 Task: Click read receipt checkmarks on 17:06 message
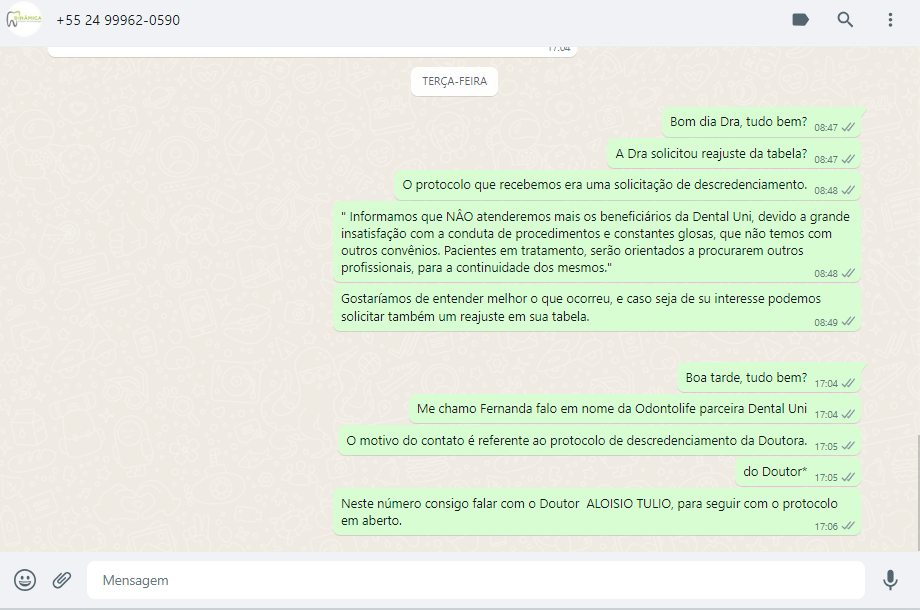coord(848,526)
